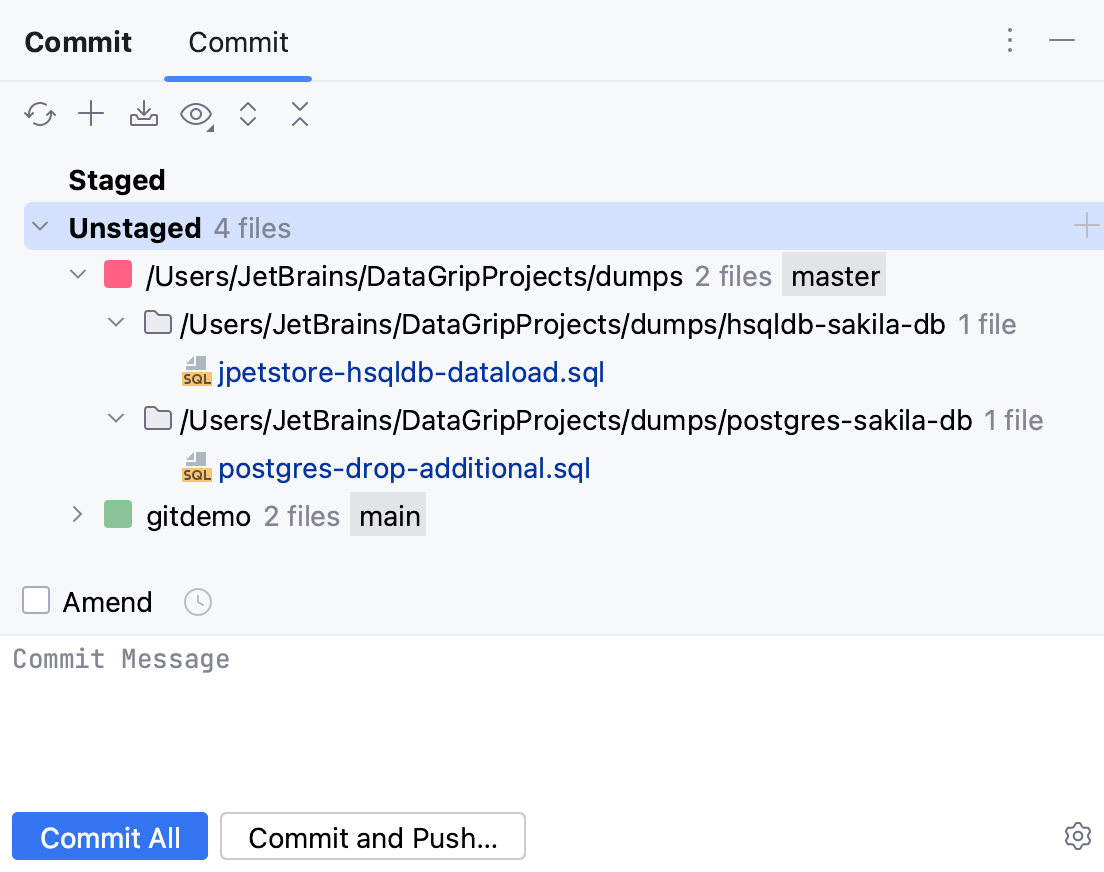Shelve changes using the tray icon
1104x872 pixels.
(x=143, y=114)
